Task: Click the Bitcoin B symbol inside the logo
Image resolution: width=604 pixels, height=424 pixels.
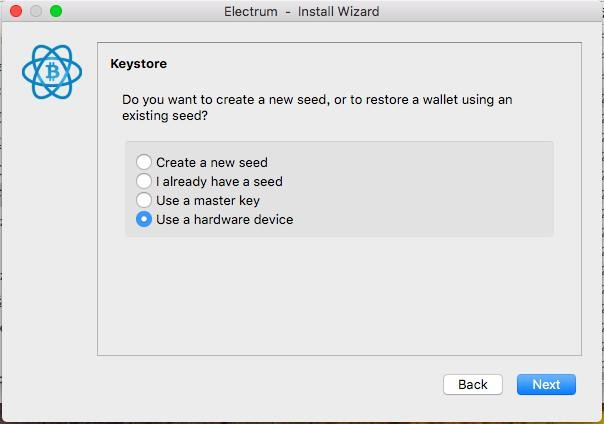Action: (52, 72)
